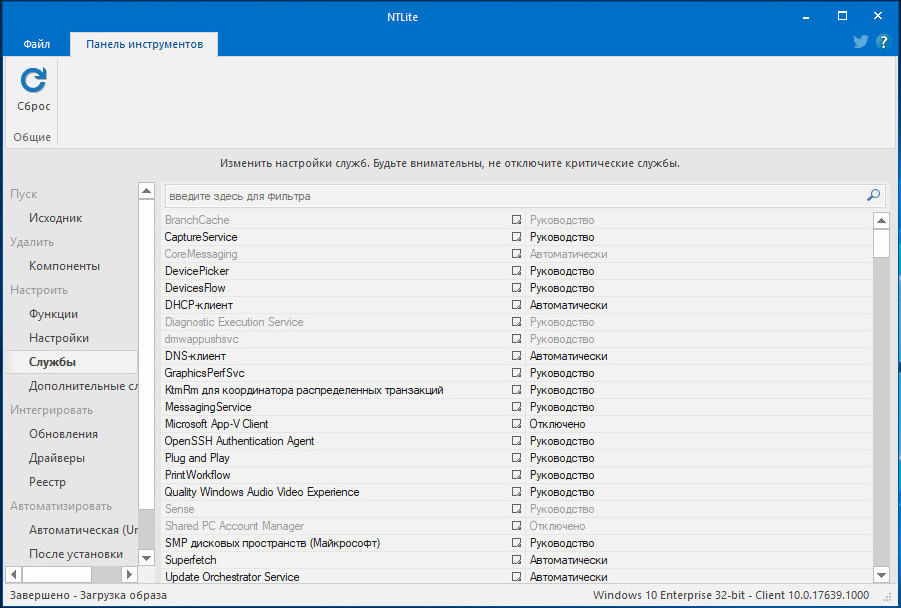Select the dmwappushsvc service name
Viewport: 901px width, 608px height.
pyautogui.click(x=201, y=339)
